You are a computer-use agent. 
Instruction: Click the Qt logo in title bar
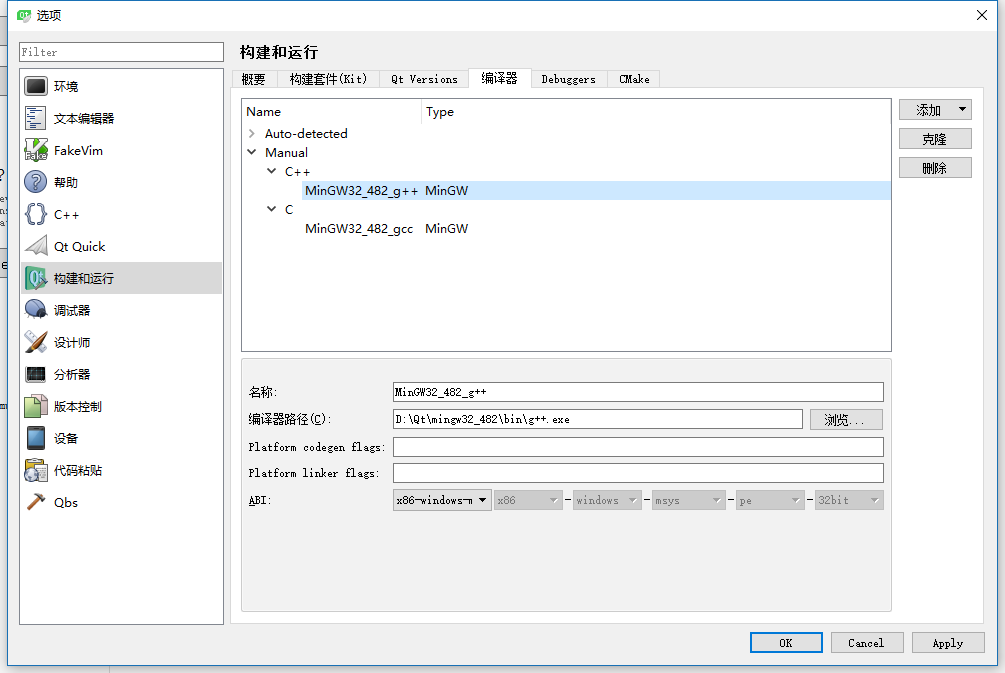pos(23,15)
